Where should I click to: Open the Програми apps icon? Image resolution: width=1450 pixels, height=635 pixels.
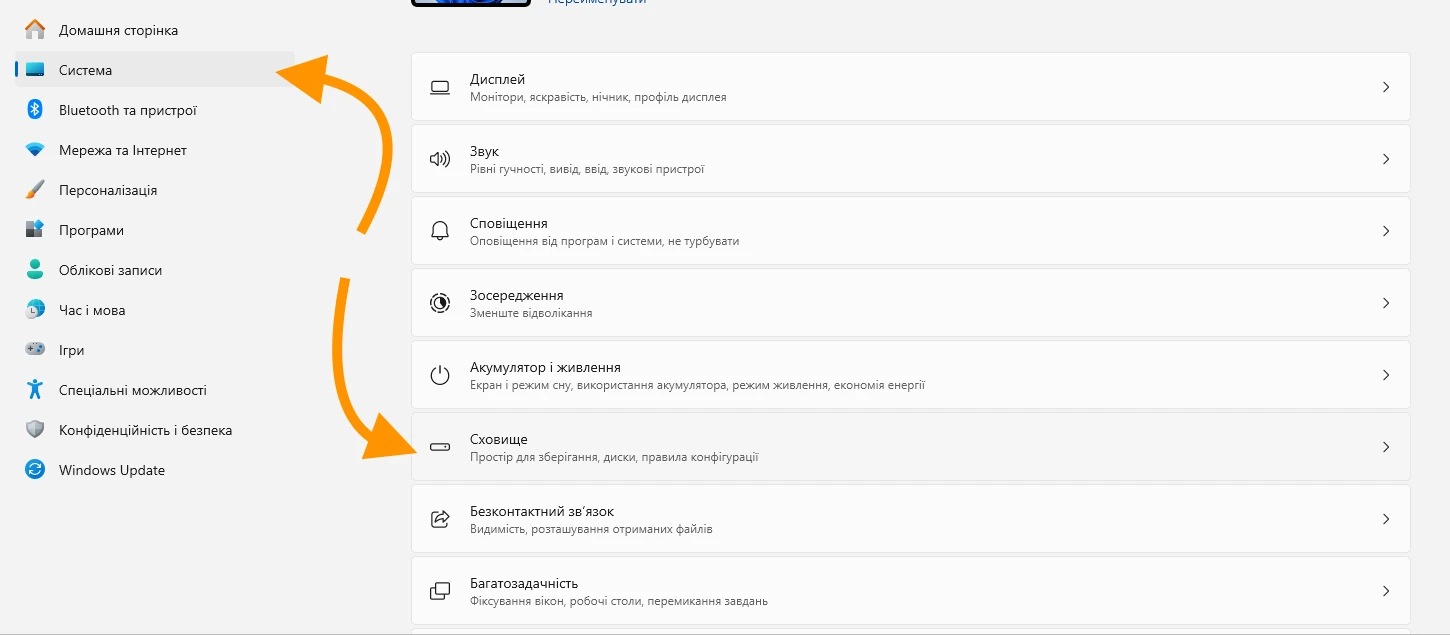click(35, 230)
